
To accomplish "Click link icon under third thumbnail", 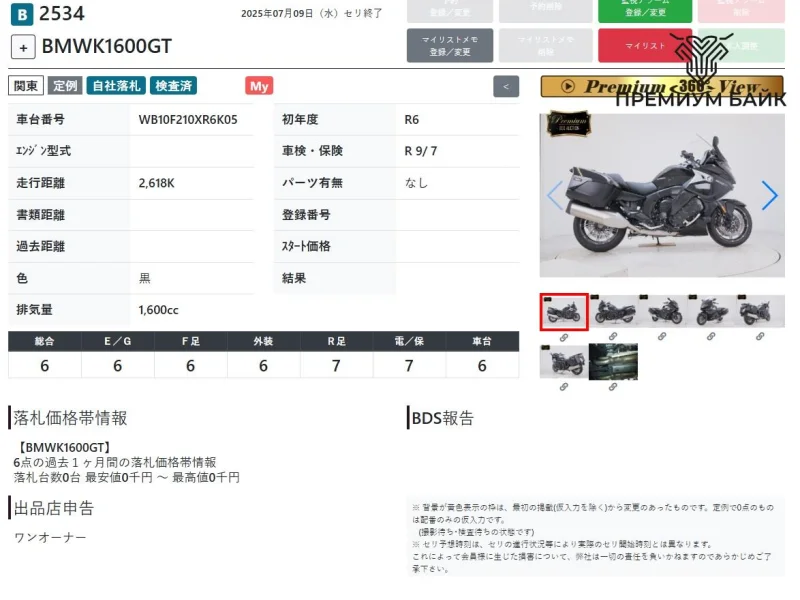I will 663,337.
